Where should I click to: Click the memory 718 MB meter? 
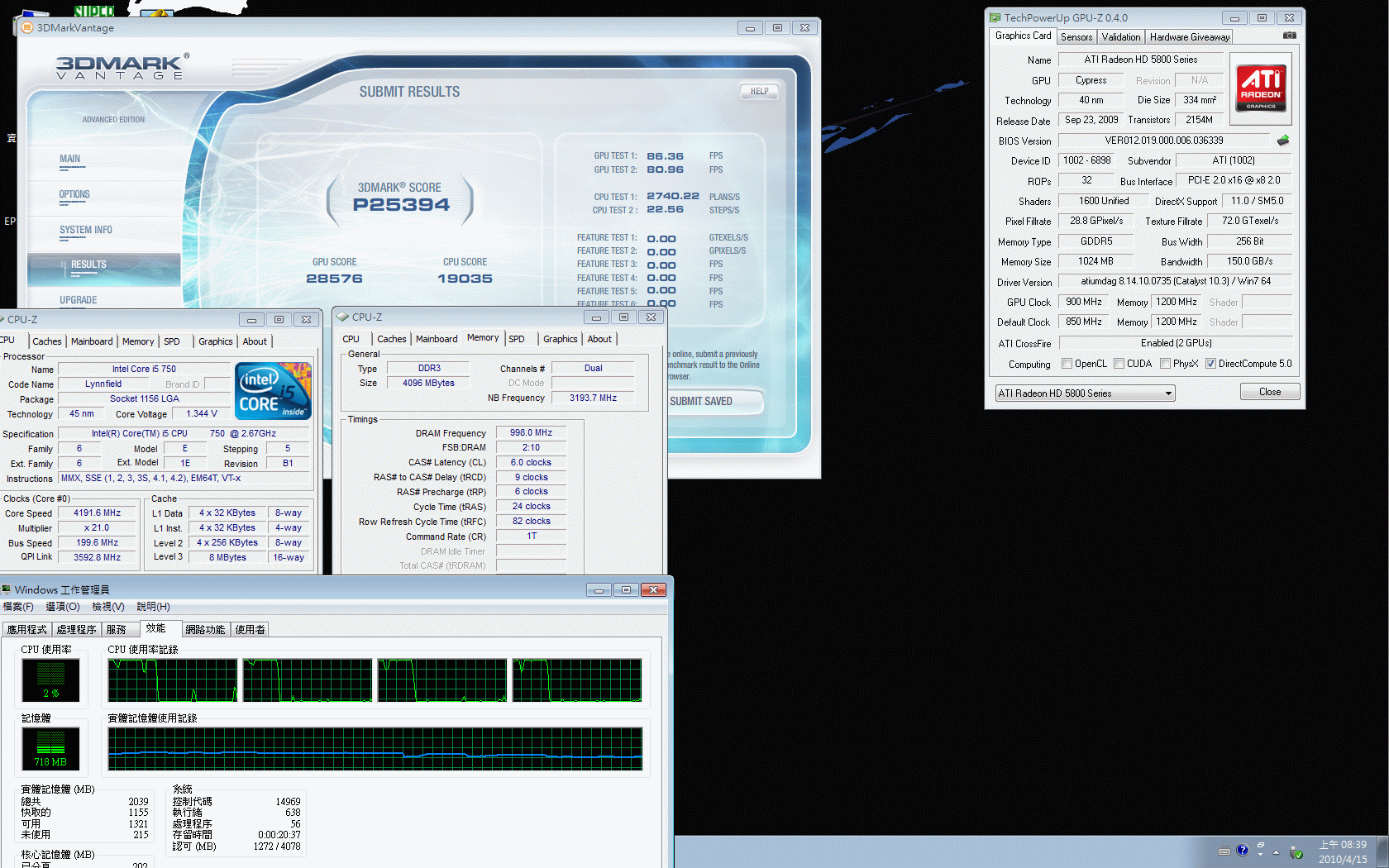click(x=50, y=749)
